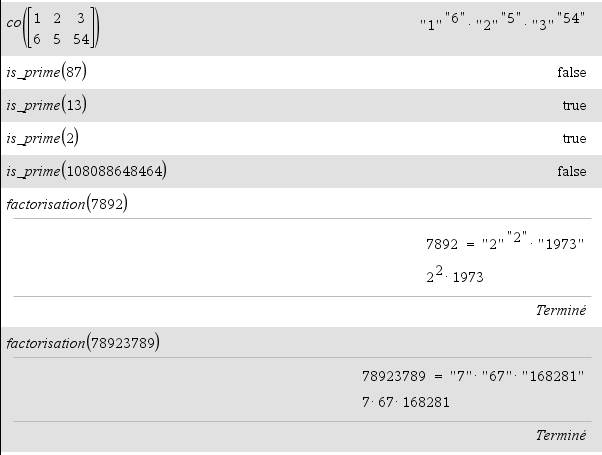
Task: Click the 7892 = "2"^"2"·"1973" output line
Action: pyautogui.click(x=505, y=241)
